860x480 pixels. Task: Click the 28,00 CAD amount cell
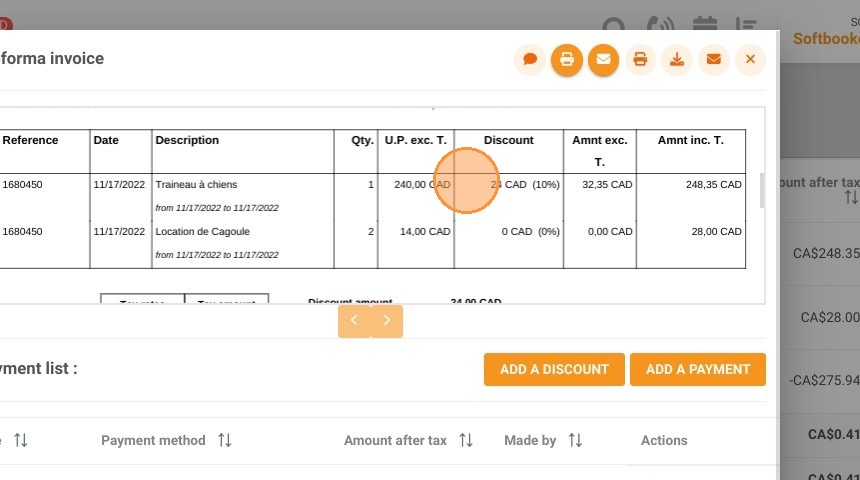(716, 231)
